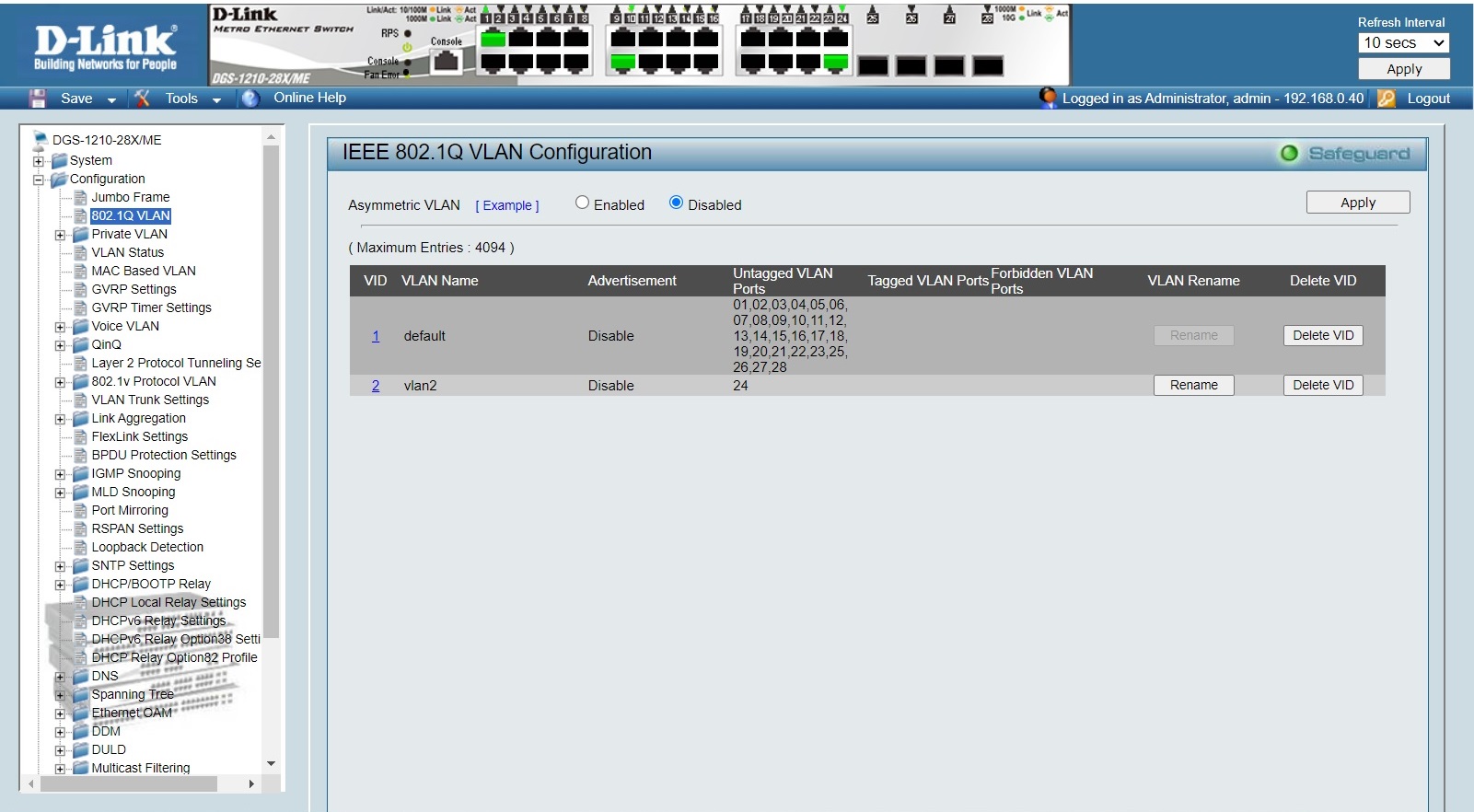Click the DGS-1210-28X/ME device icon in tree

coord(41,140)
